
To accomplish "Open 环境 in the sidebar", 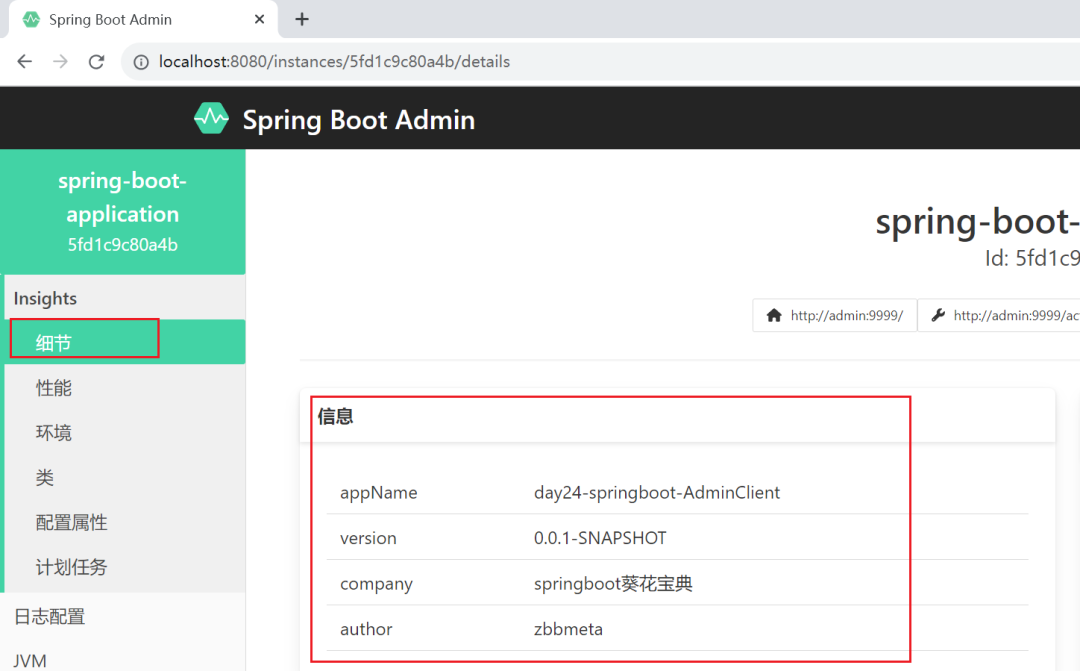I will click(x=125, y=433).
